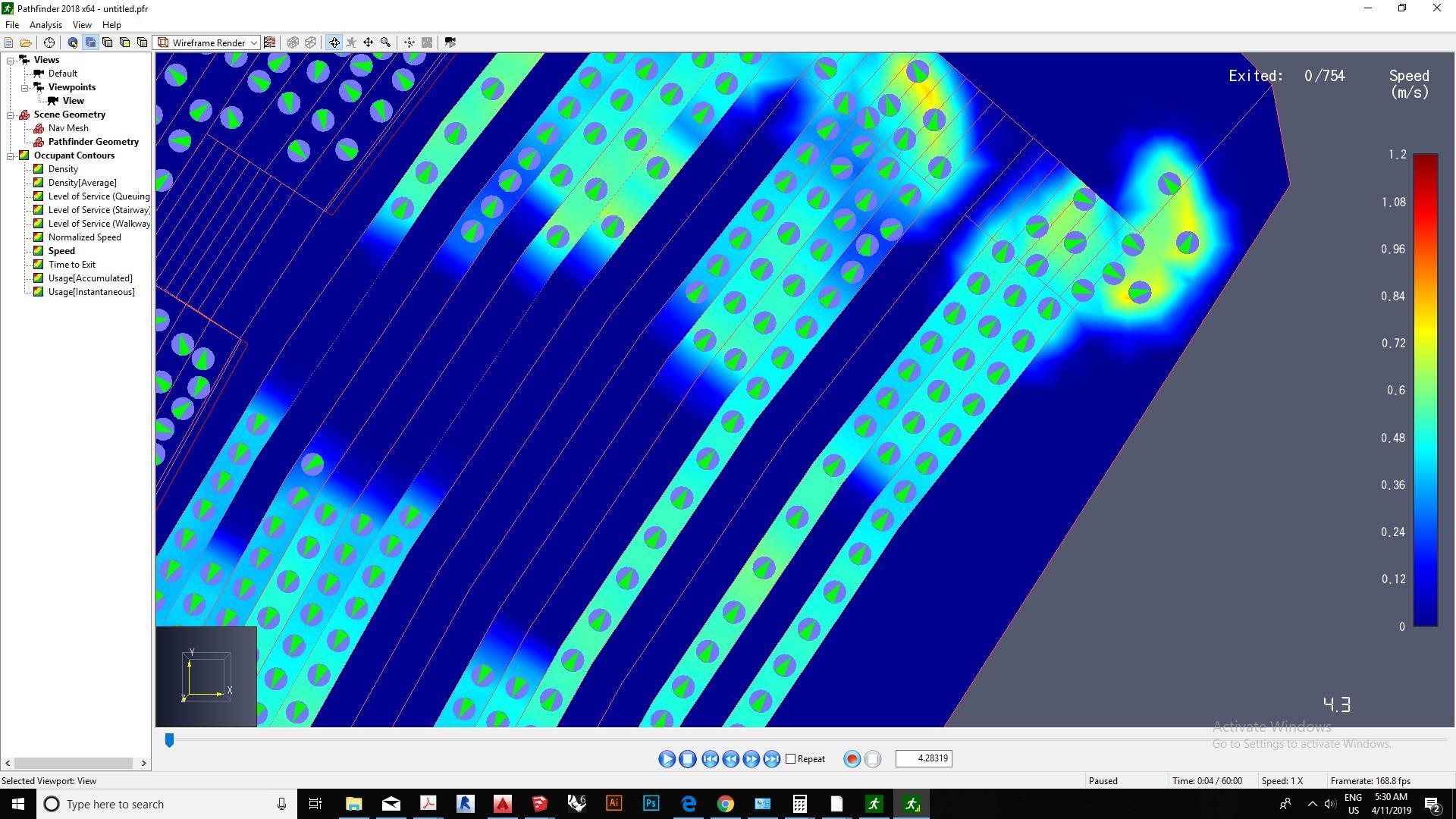Click the red Record button
Image resolution: width=1456 pixels, height=819 pixels.
point(852,759)
